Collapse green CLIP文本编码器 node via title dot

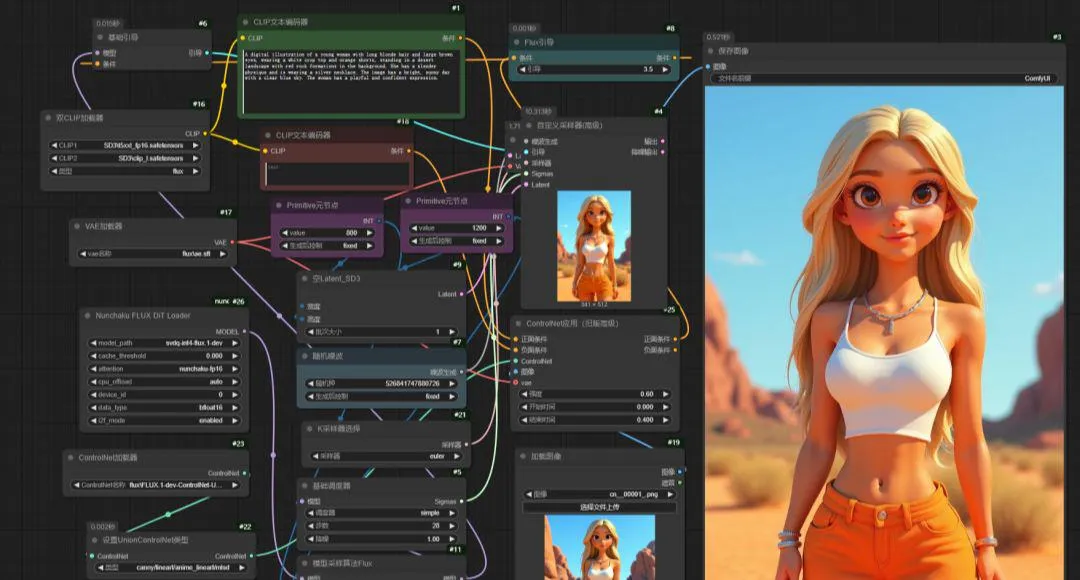point(245,22)
